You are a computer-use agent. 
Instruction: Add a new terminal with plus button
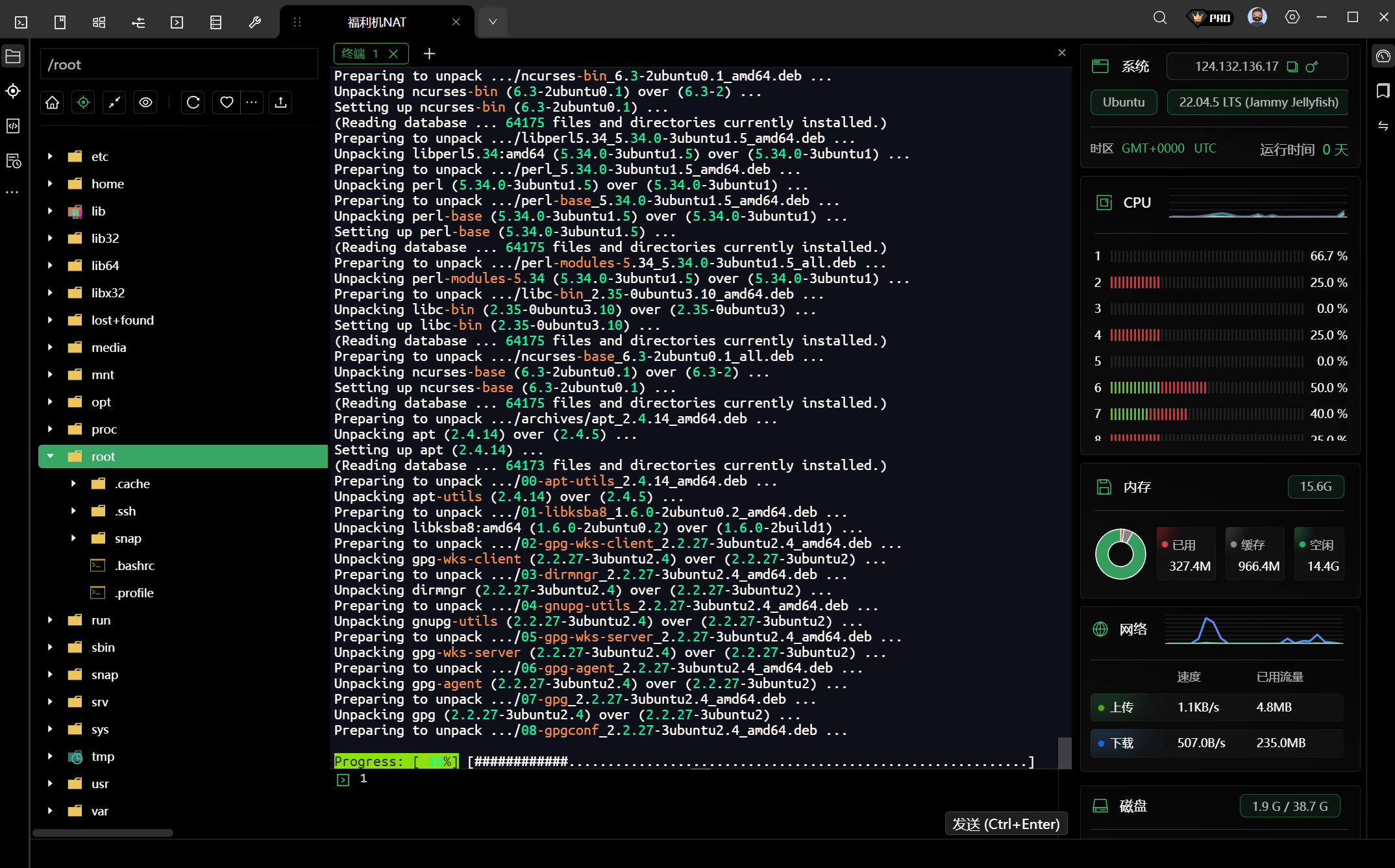coord(429,54)
